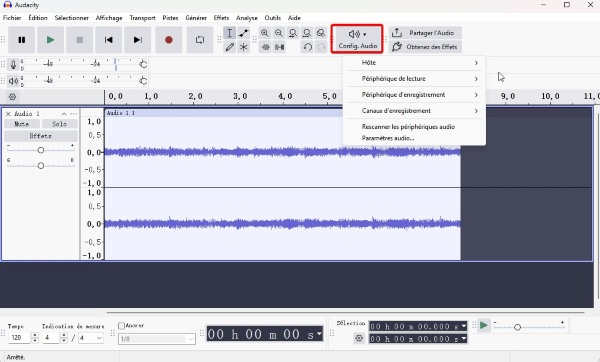Expand Périphérique de lecture submenu
Screen dimensions: 600x362
pyautogui.click(x=414, y=79)
